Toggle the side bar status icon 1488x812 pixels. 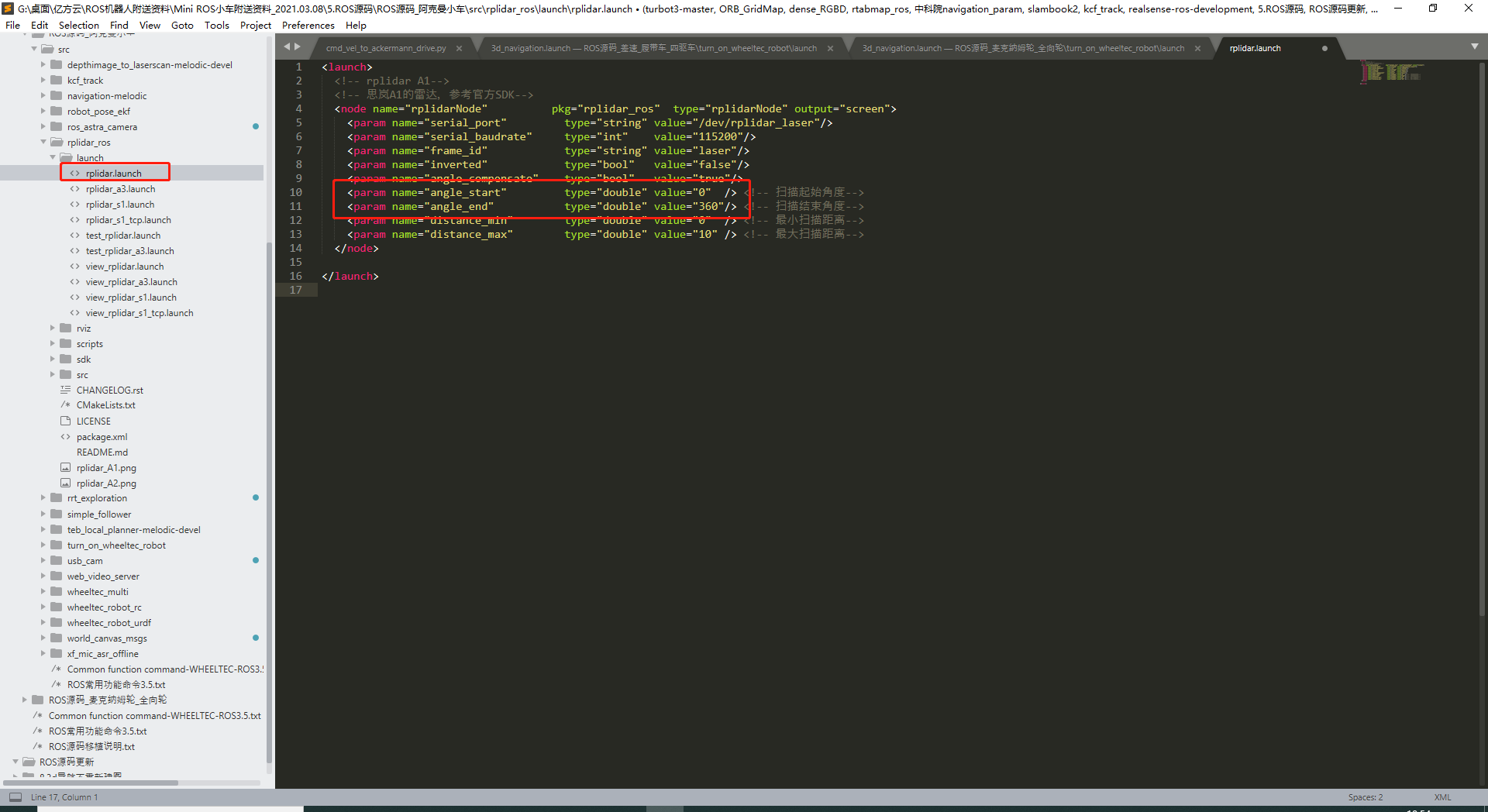[x=15, y=797]
